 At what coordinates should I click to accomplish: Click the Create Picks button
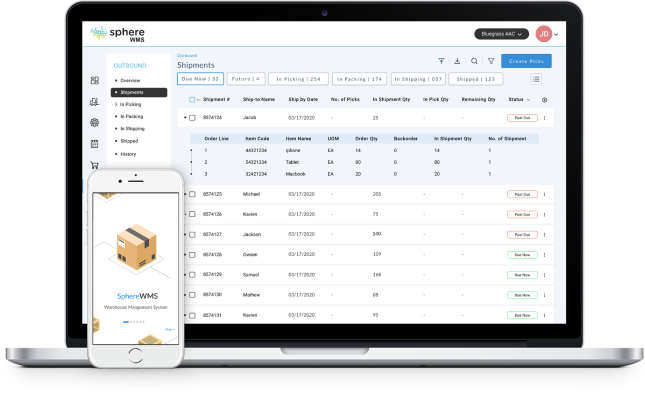coord(526,61)
